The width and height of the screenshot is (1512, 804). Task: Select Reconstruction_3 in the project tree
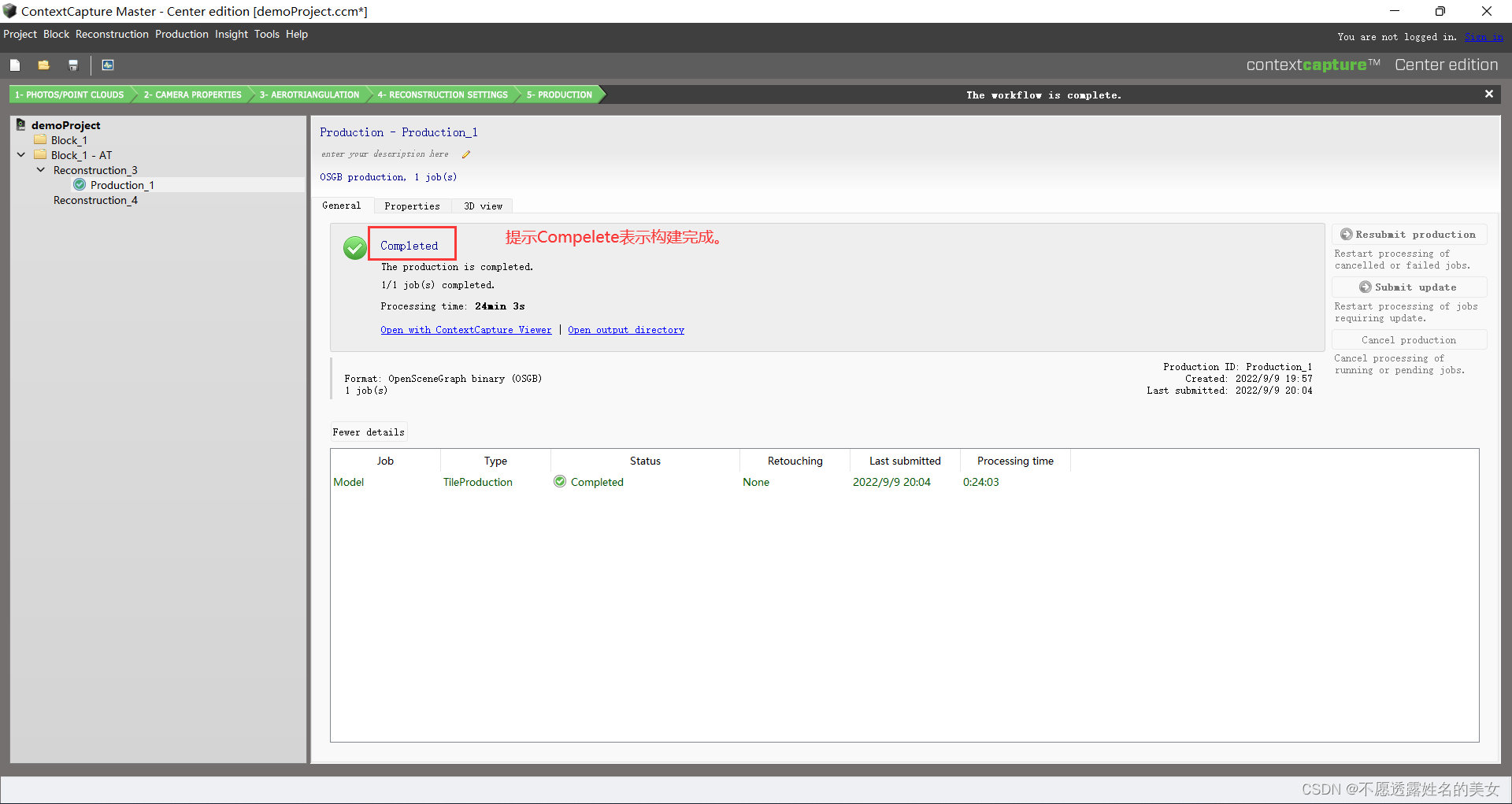click(x=95, y=170)
